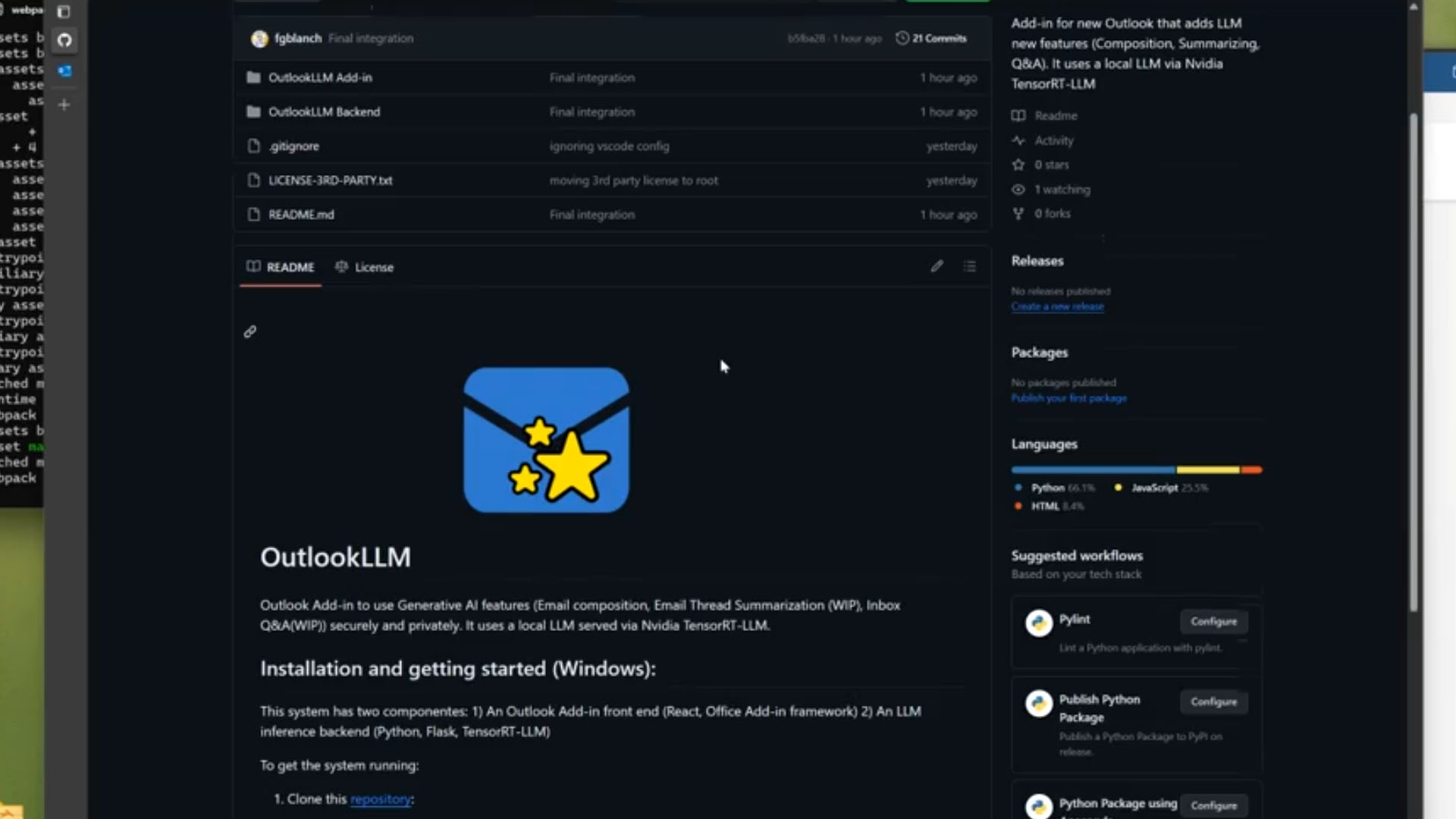Screen dimensions: 1456x819
Task: Click the Readme book icon in About
Action: coord(1018,115)
